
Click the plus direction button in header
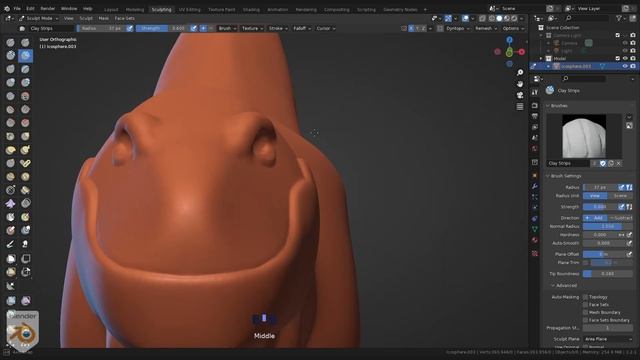coord(203,28)
